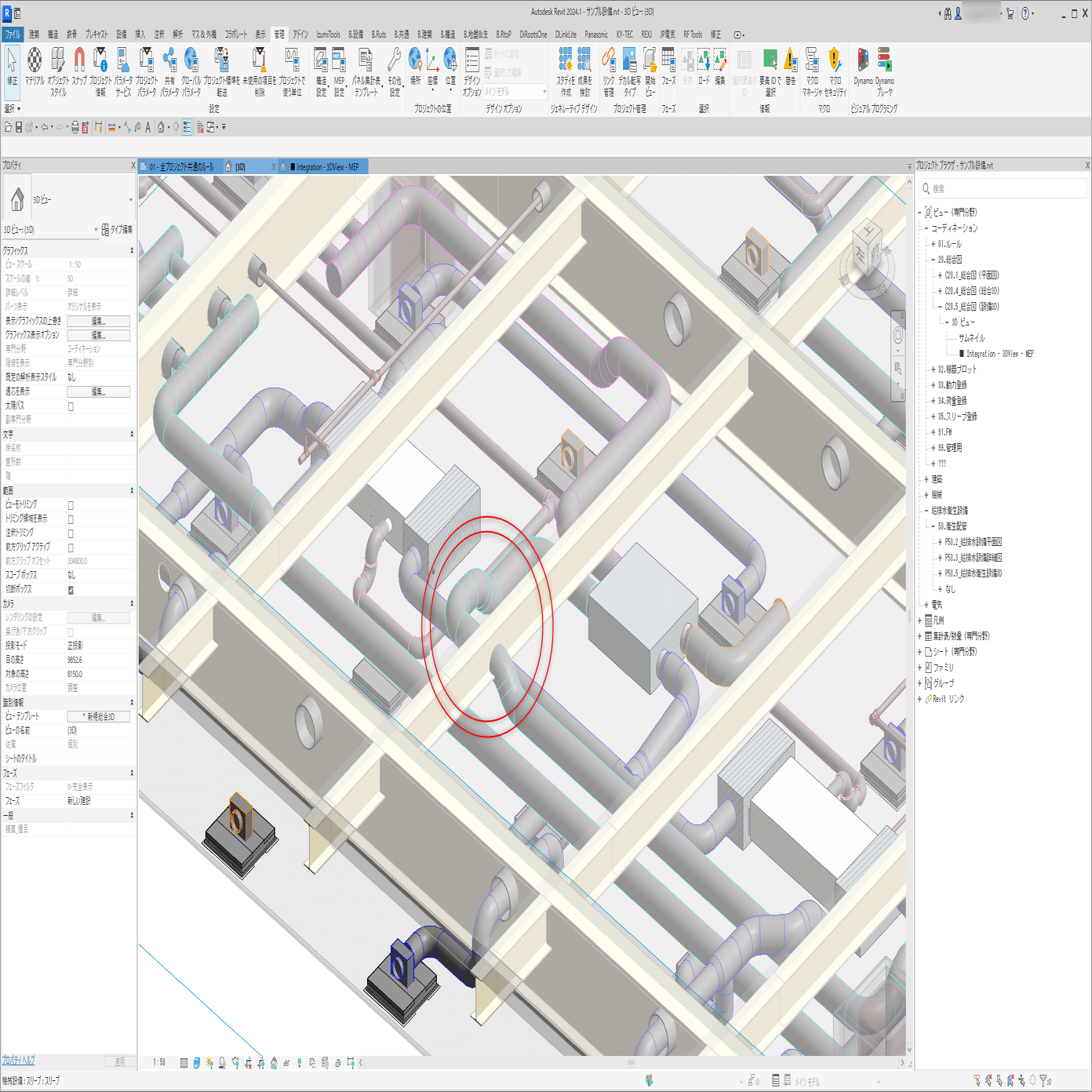Toggle 前方クリップ アクティブ checkbox
The width and height of the screenshot is (1092, 1092).
coord(71,548)
